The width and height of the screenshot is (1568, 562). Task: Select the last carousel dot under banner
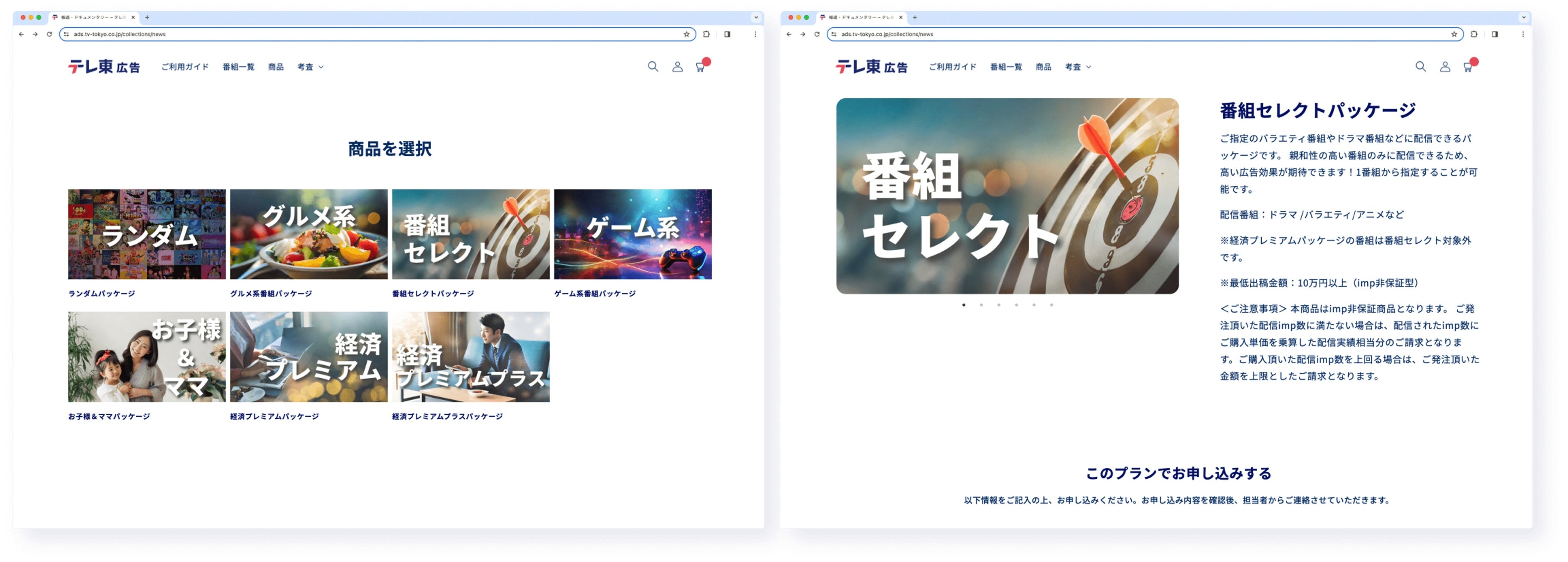pos(1051,305)
